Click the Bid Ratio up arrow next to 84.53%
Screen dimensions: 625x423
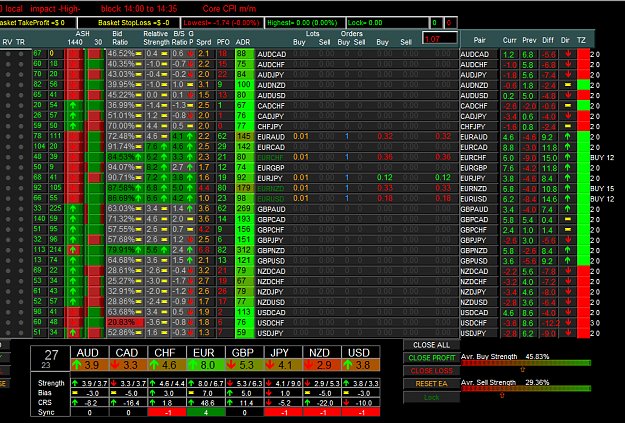click(x=139, y=157)
